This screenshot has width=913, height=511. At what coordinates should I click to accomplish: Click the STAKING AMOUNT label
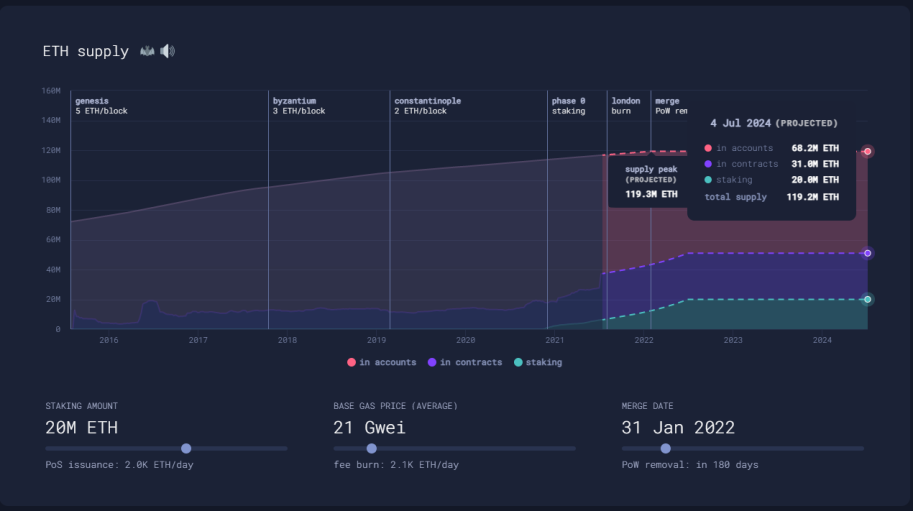pyautogui.click(x=82, y=406)
